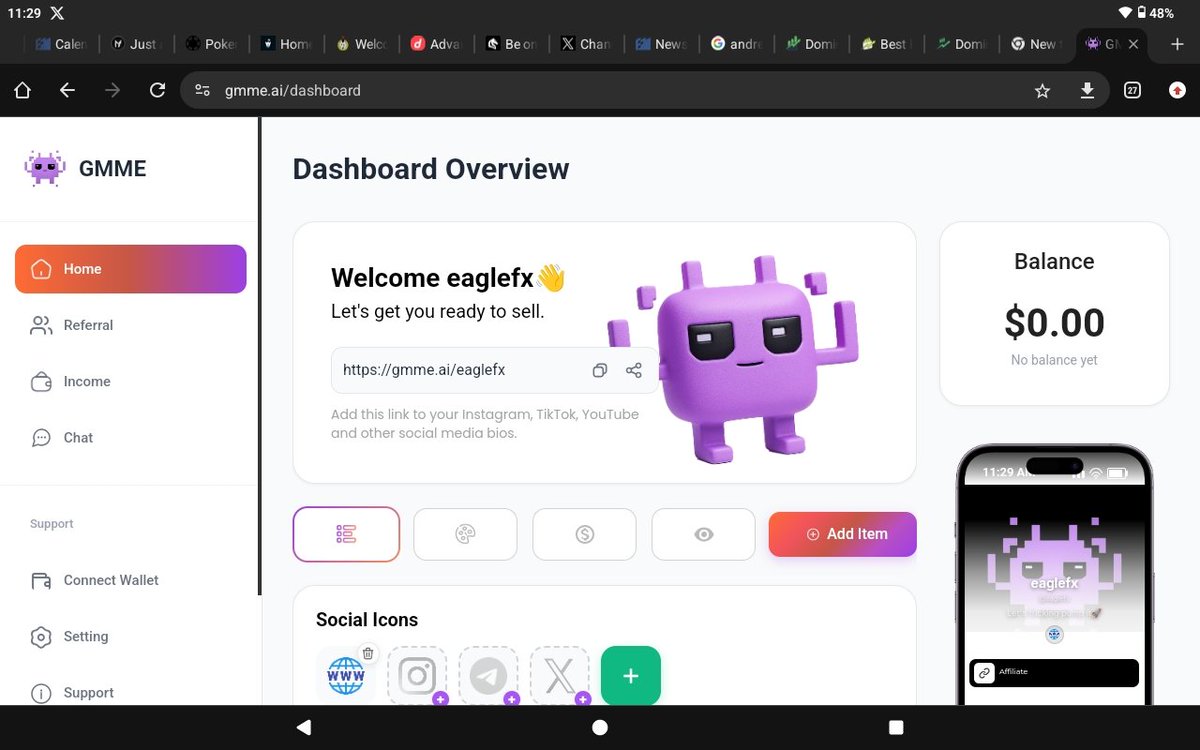
Task: Bookmark the page with star icon
Action: [x=1042, y=91]
